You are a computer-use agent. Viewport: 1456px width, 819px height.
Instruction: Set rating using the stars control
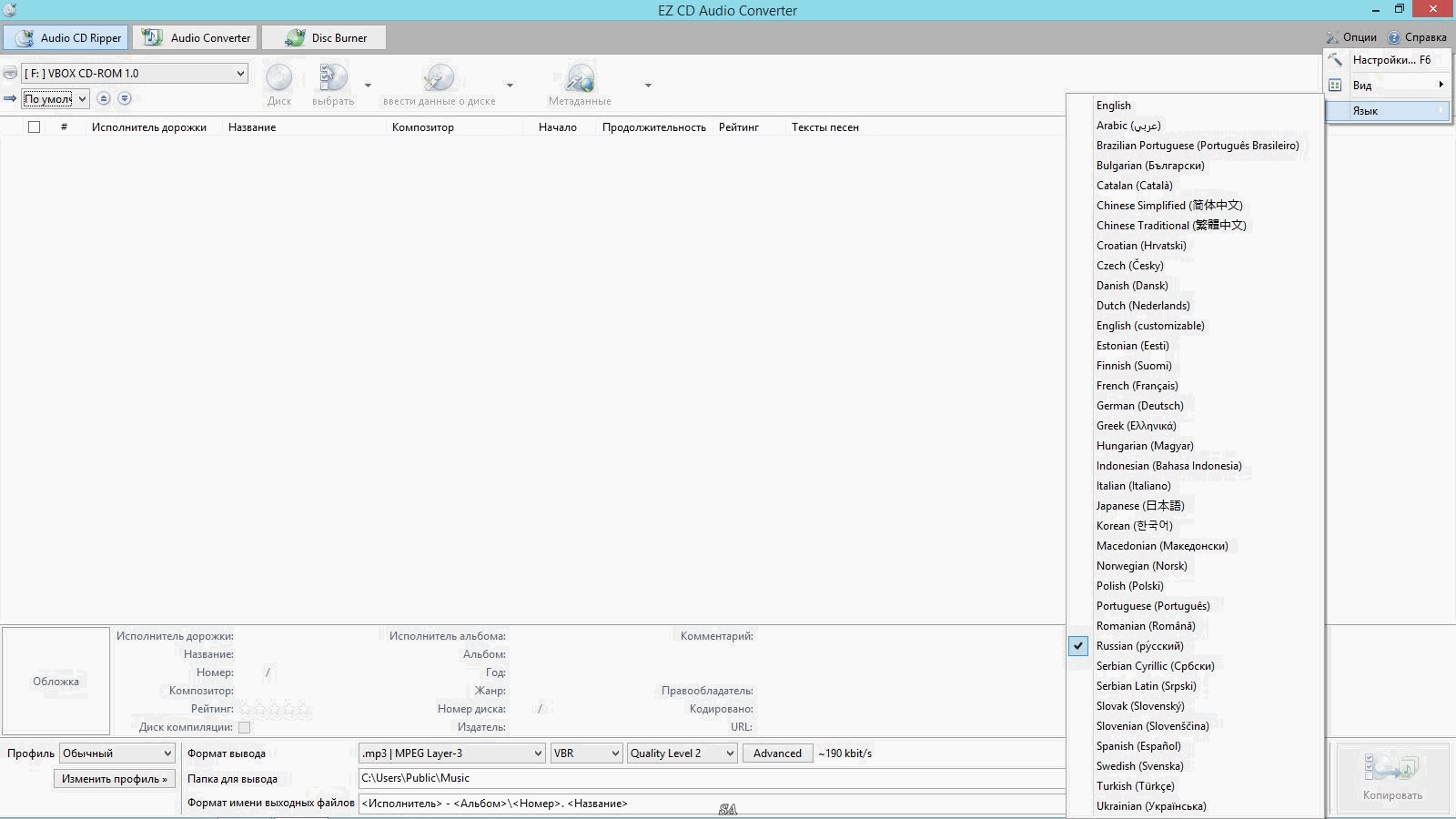click(275, 709)
